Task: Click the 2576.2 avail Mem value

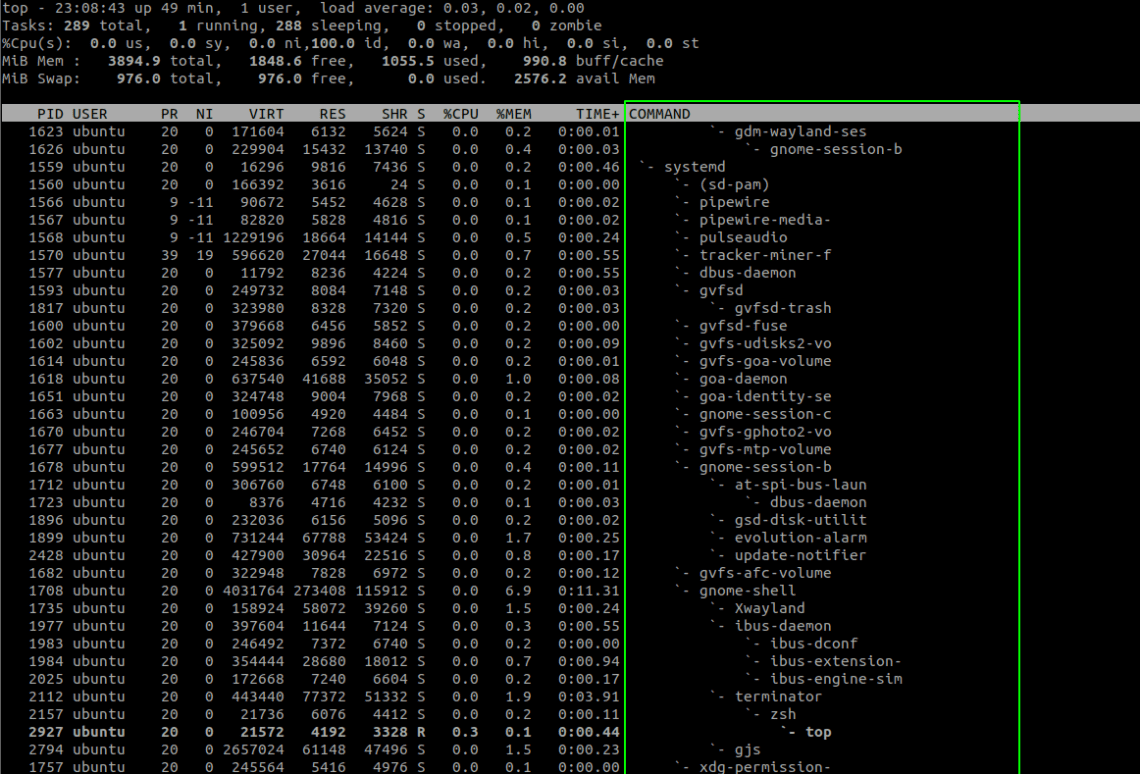Action: click(540, 78)
